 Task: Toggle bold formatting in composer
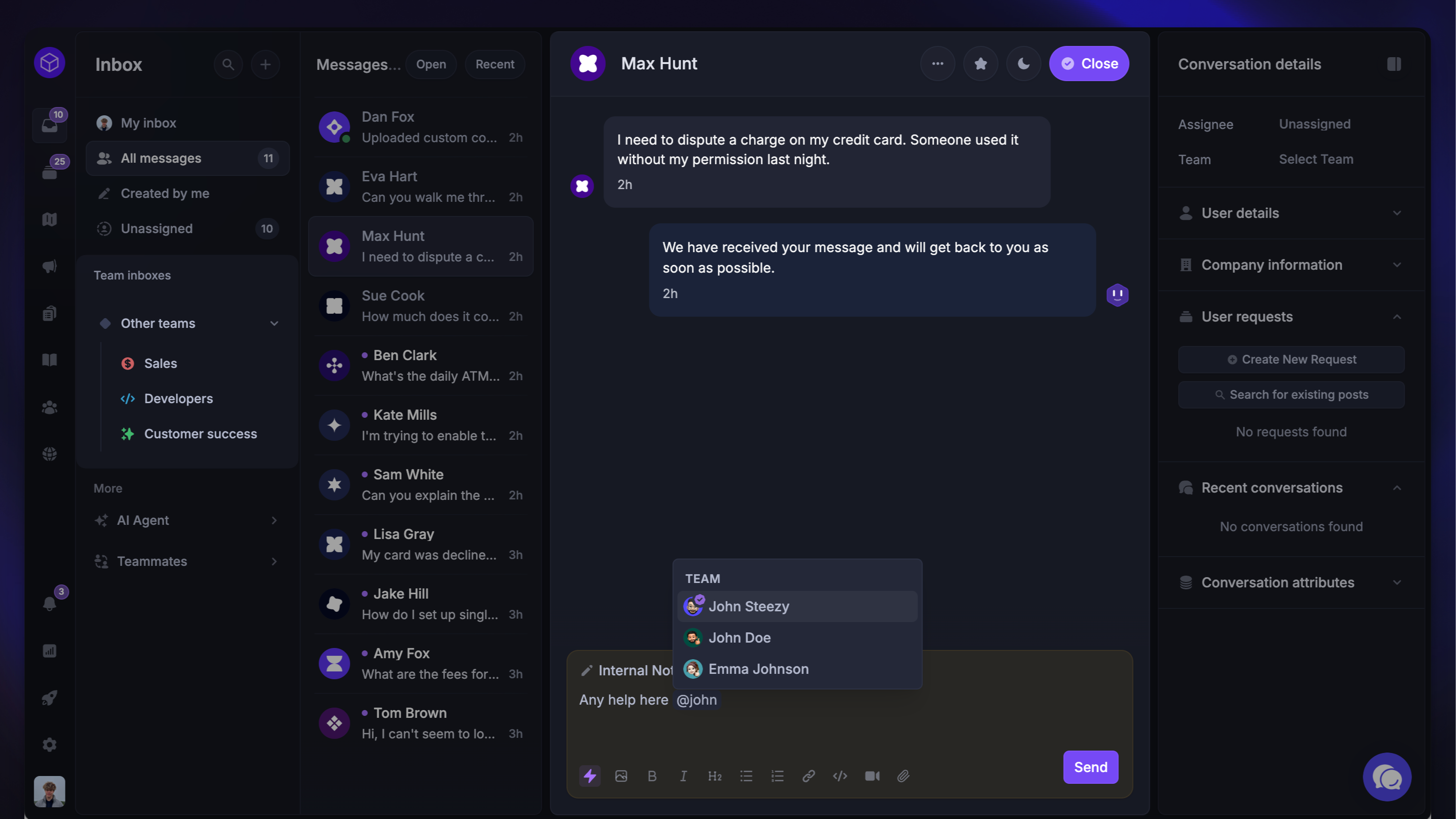click(x=652, y=776)
